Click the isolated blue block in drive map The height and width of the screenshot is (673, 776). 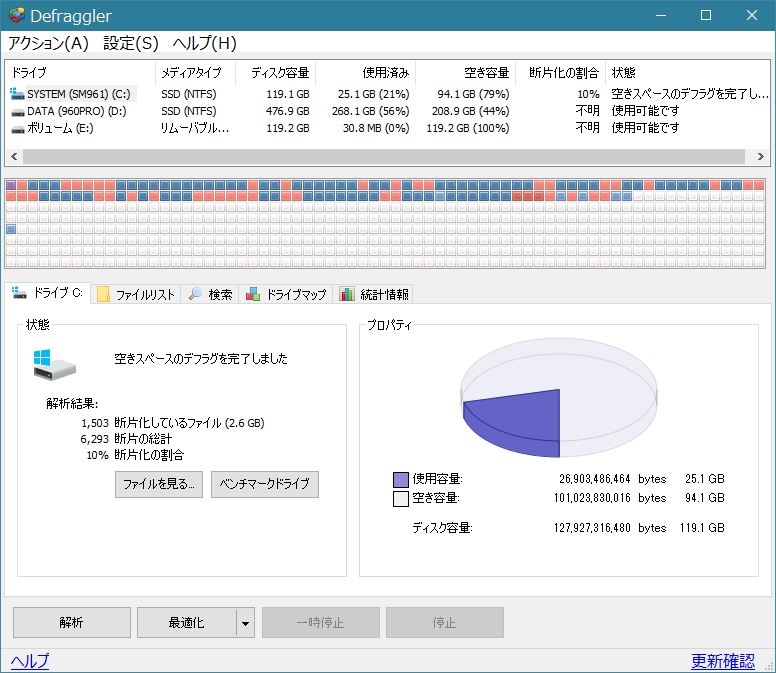[x=11, y=229]
